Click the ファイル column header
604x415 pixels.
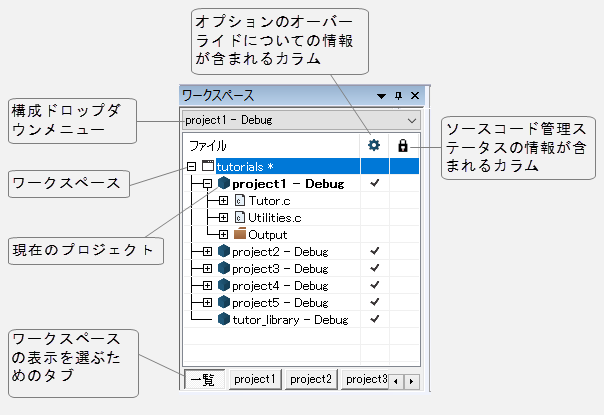[x=271, y=146]
